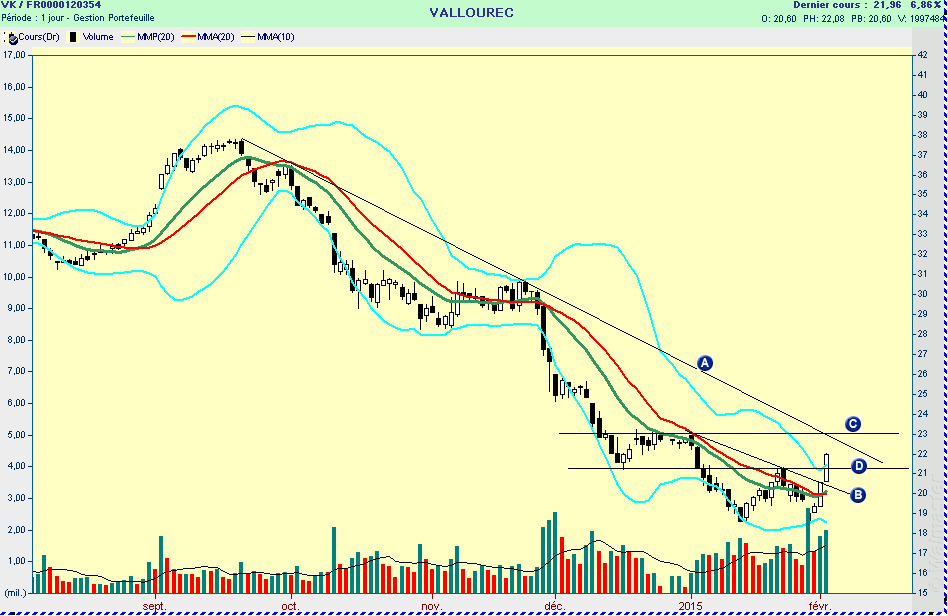
Task: Click the "(mil.)" volume unit label
Action: coord(15,593)
